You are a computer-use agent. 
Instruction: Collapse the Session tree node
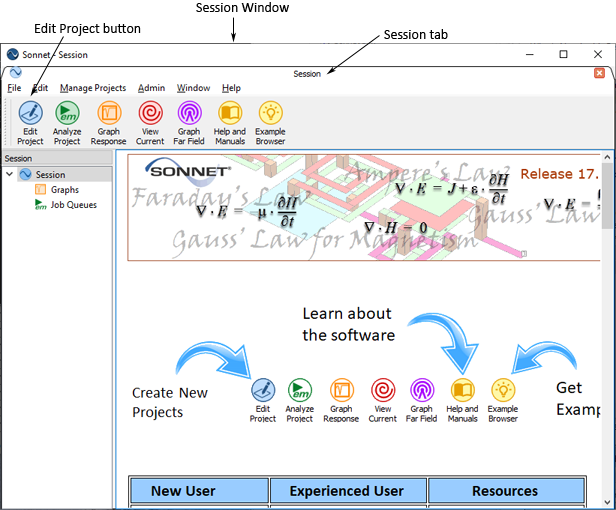pos(10,174)
